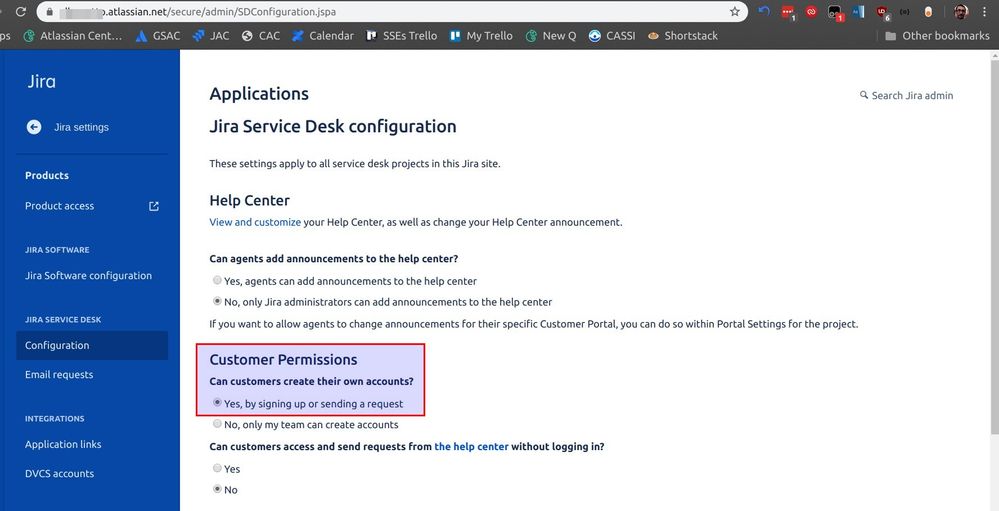Open the uBlock Origin shield icon

click(882, 12)
